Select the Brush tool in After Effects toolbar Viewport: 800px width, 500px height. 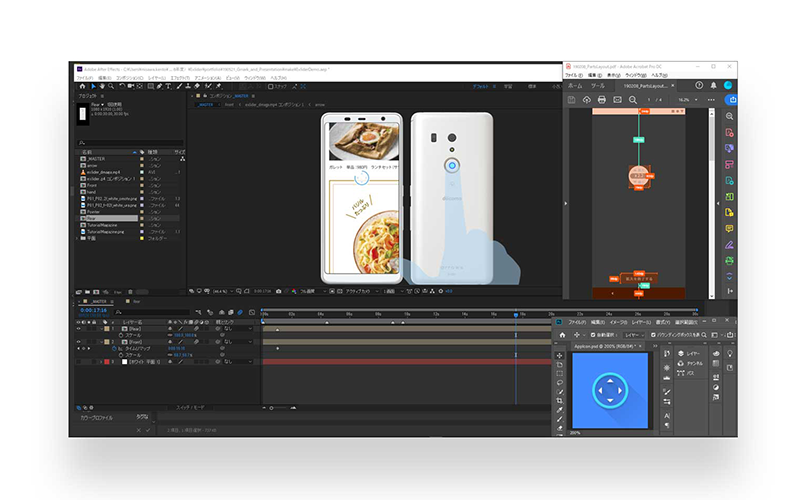click(179, 87)
